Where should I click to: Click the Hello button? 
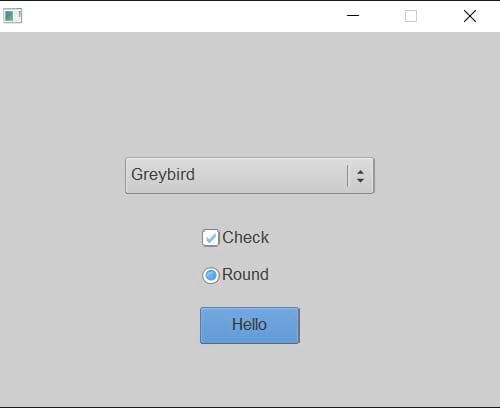click(x=250, y=325)
